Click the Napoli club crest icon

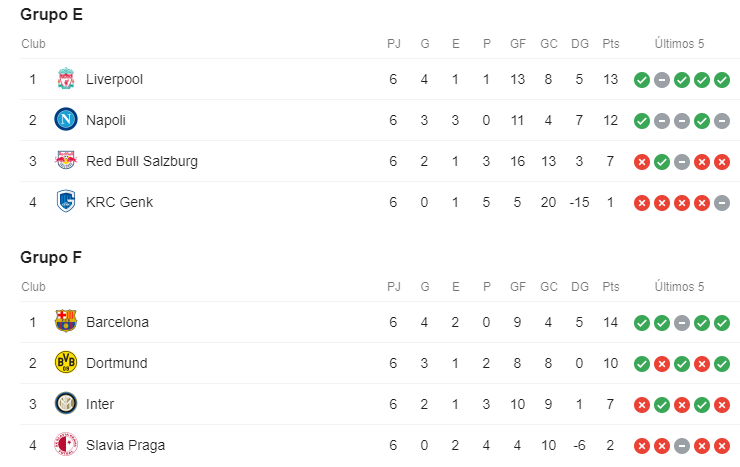coord(65,120)
